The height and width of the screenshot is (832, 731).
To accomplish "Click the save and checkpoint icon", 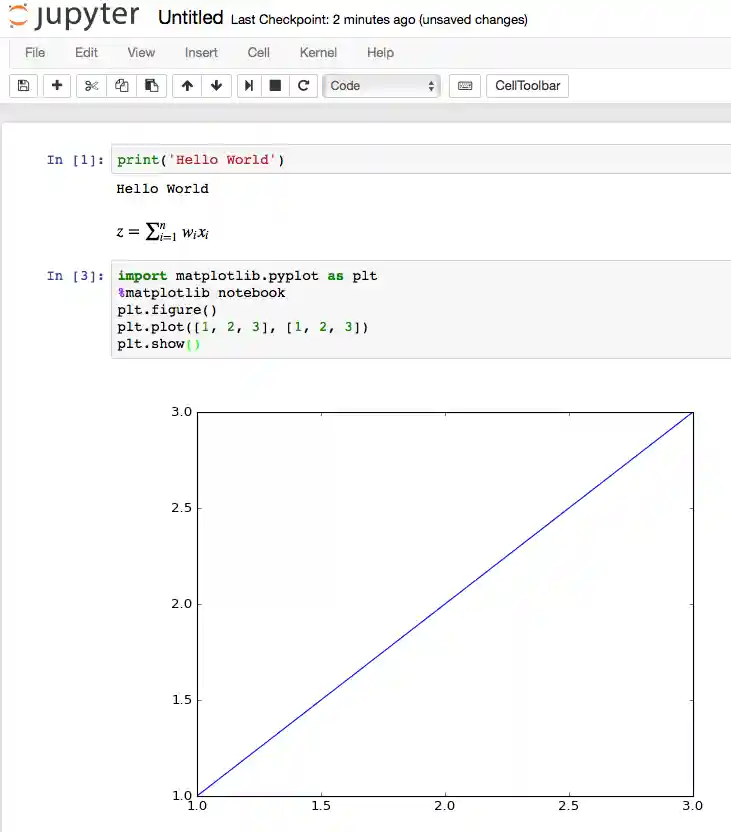I will tap(24, 86).
